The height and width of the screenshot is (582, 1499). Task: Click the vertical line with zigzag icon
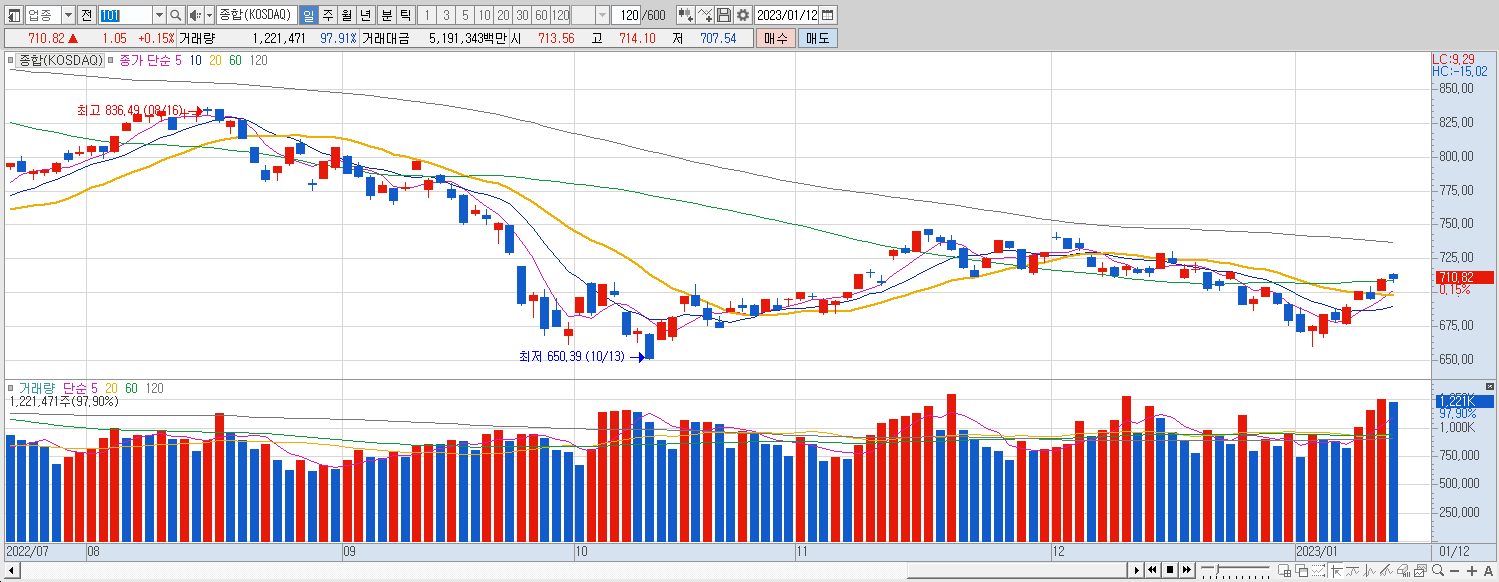[x=1369, y=571]
